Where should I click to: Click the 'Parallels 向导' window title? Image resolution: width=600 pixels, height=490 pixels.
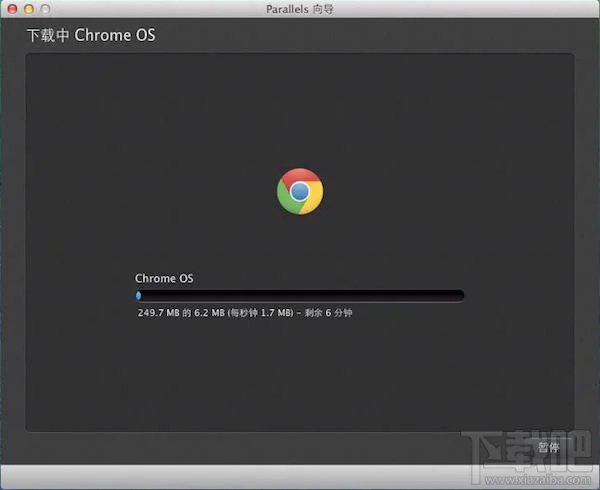coord(300,9)
